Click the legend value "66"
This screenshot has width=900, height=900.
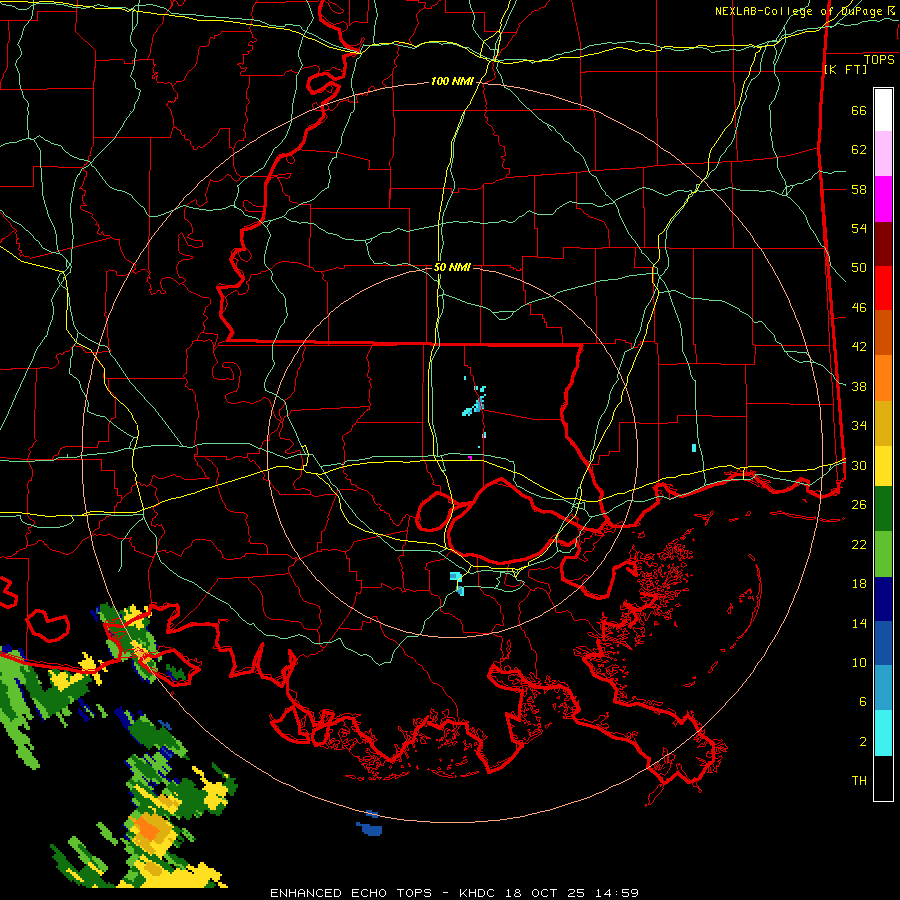859,110
